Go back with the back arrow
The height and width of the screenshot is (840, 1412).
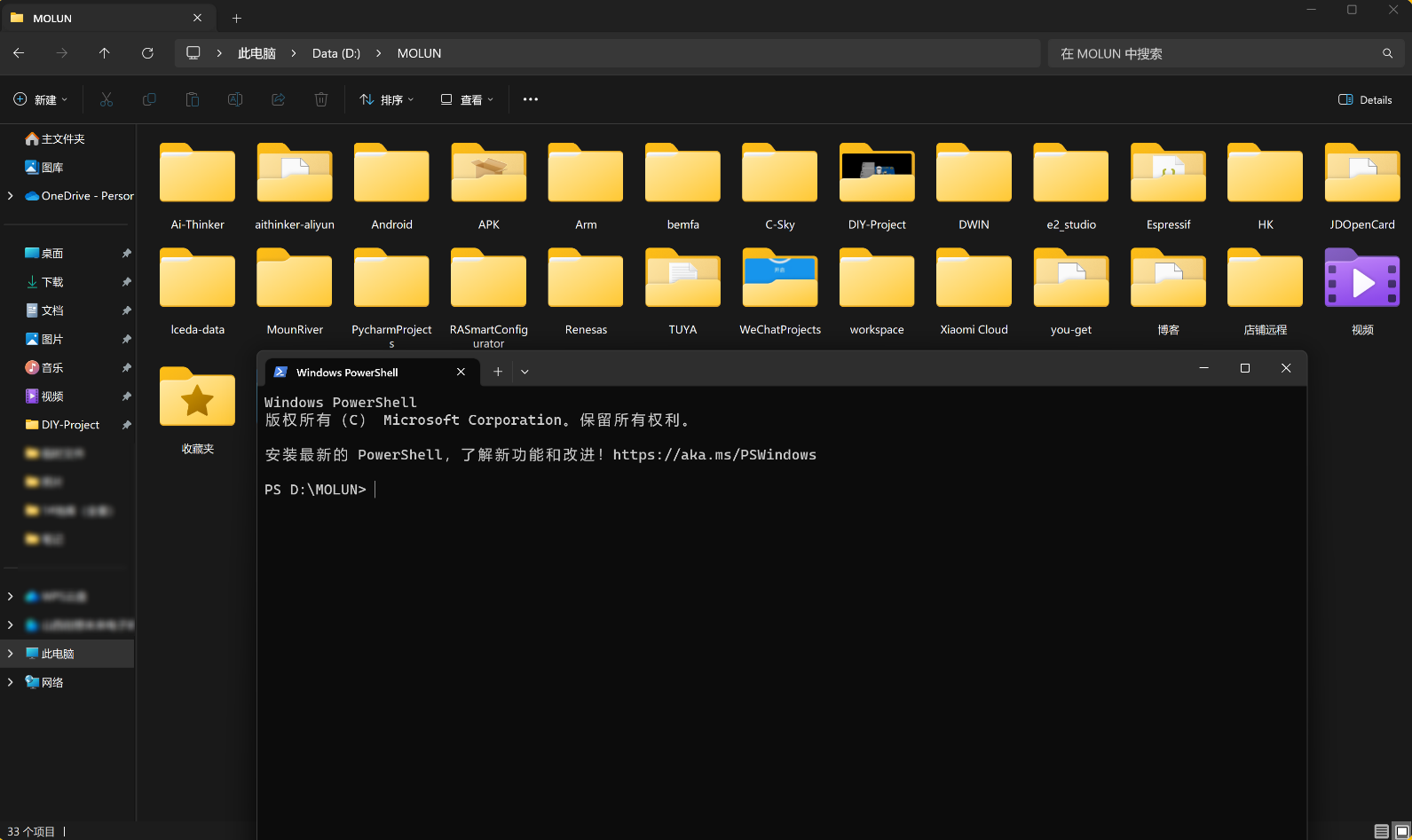pos(19,53)
